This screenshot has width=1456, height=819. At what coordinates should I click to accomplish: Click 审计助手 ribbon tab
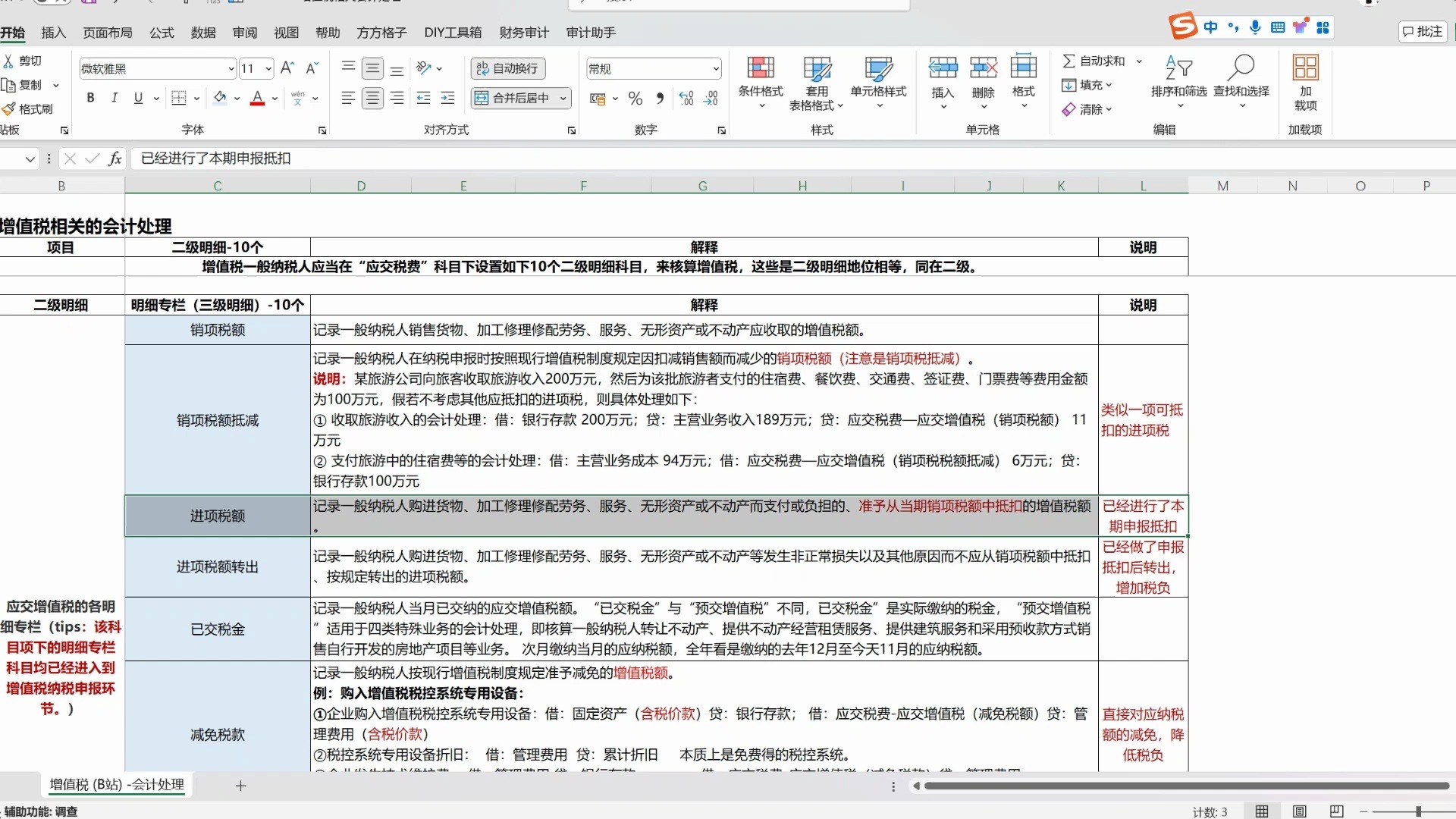tap(591, 32)
